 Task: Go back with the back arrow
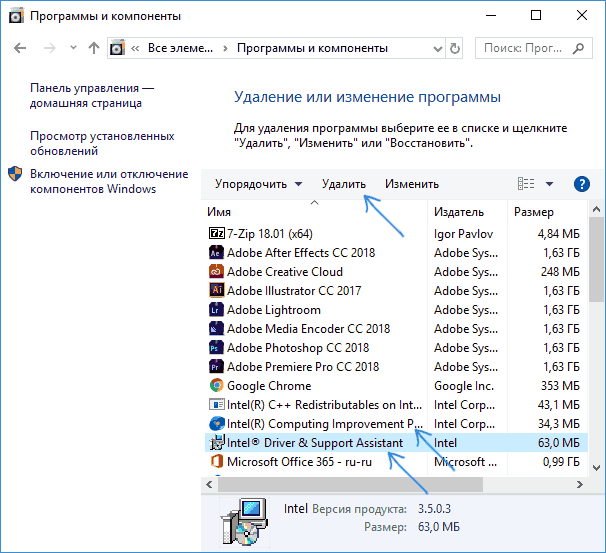tap(20, 48)
